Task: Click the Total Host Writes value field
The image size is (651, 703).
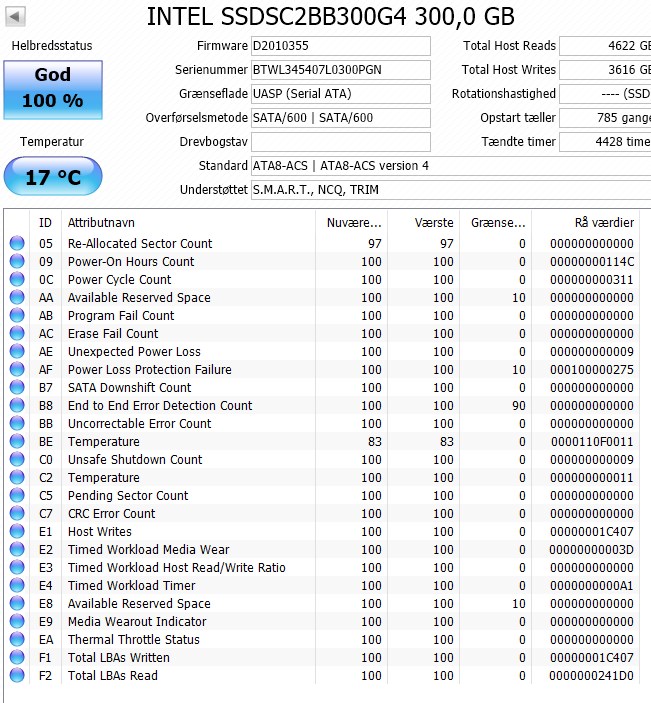Action: [605, 70]
